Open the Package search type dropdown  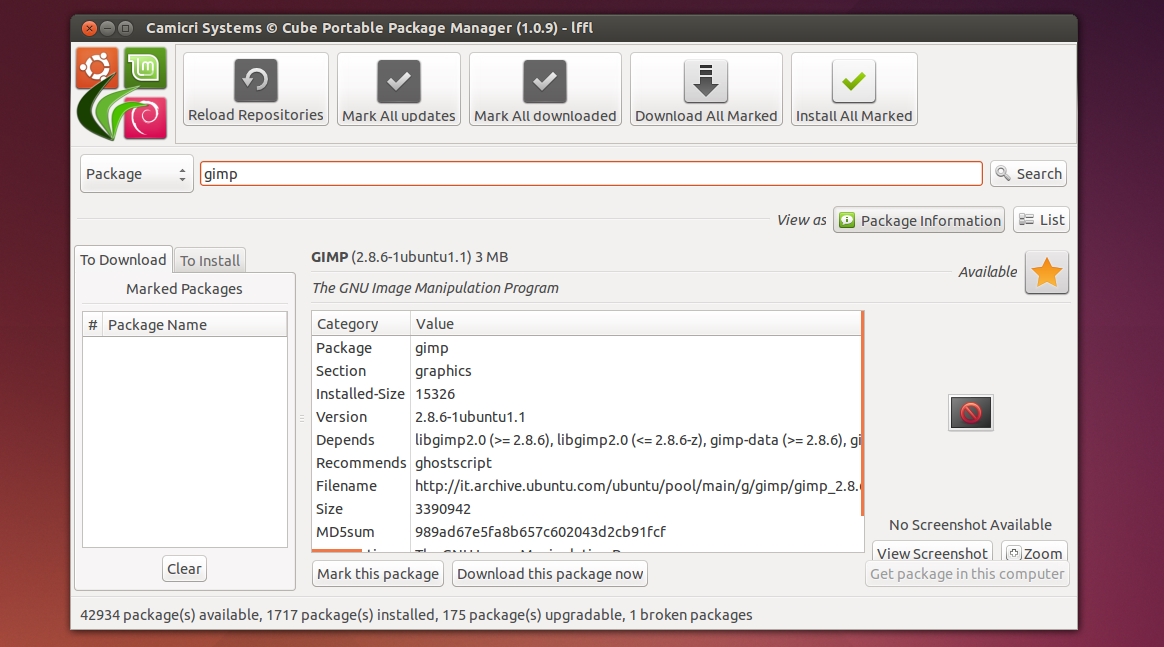[137, 174]
